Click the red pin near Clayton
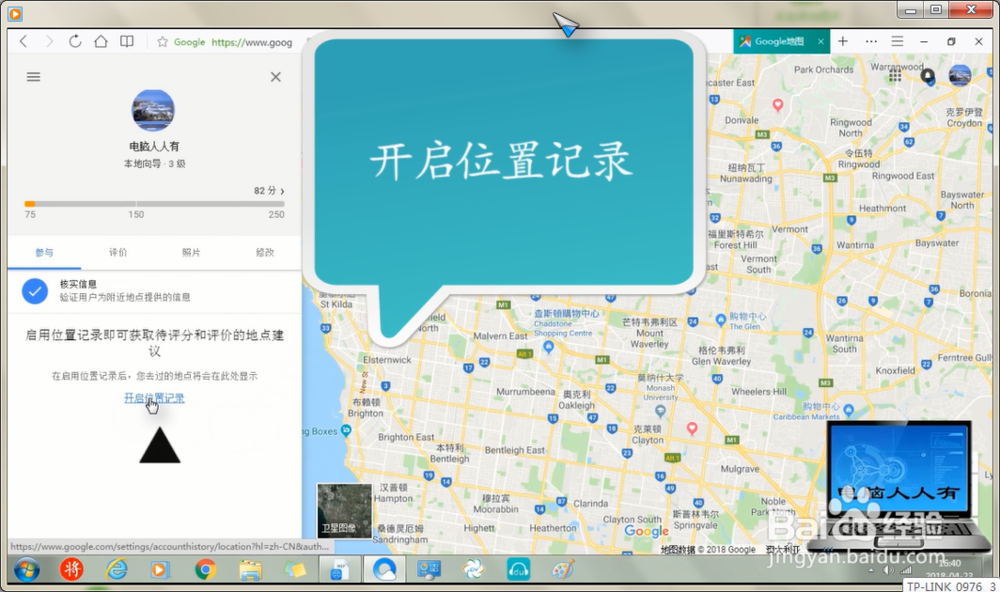The height and width of the screenshot is (592, 1000). point(692,429)
